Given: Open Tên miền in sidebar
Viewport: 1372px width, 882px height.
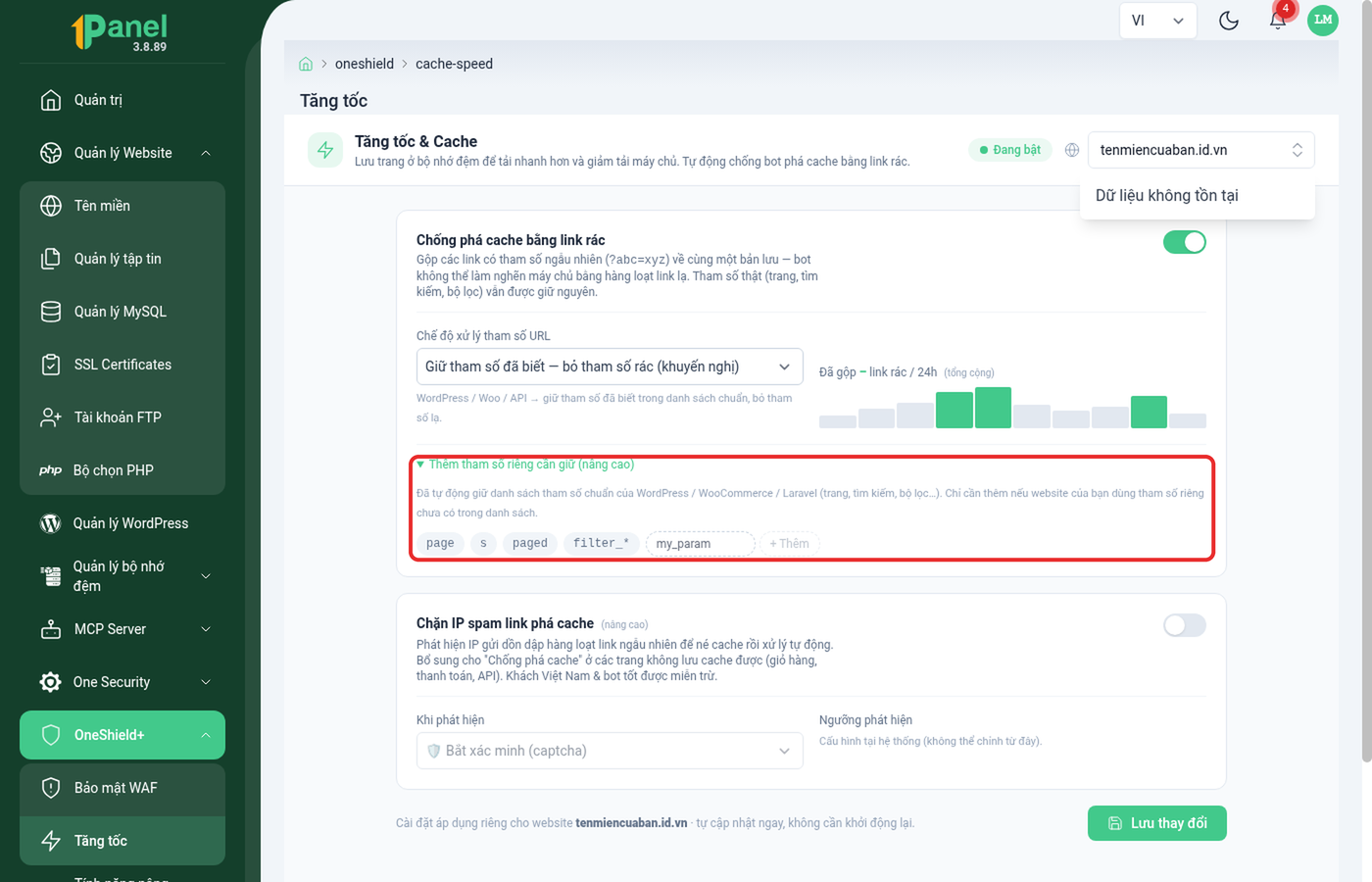Looking at the screenshot, I should [x=122, y=206].
